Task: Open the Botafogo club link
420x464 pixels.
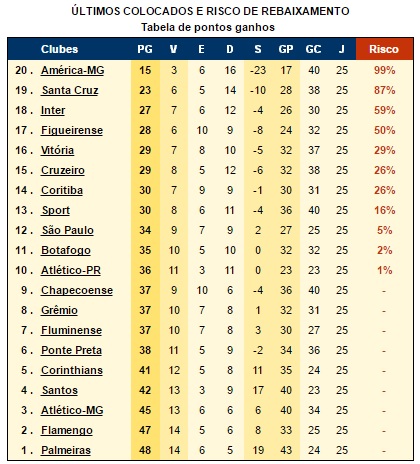Action: [66, 250]
